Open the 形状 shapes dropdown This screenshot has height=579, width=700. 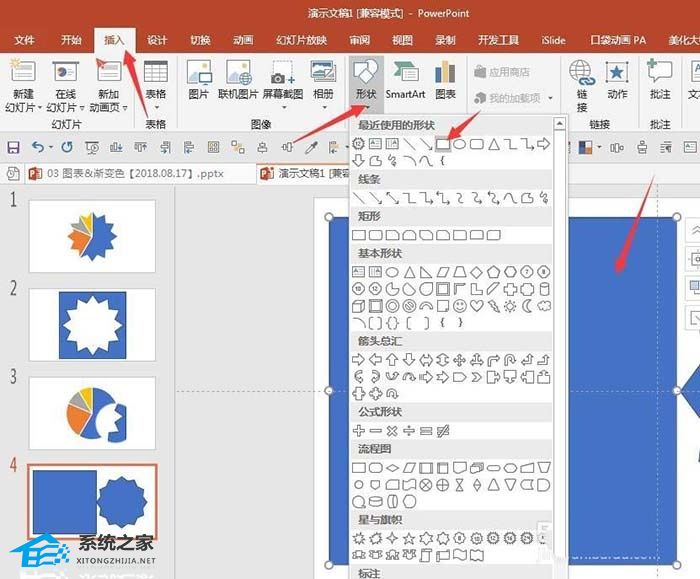(x=366, y=85)
